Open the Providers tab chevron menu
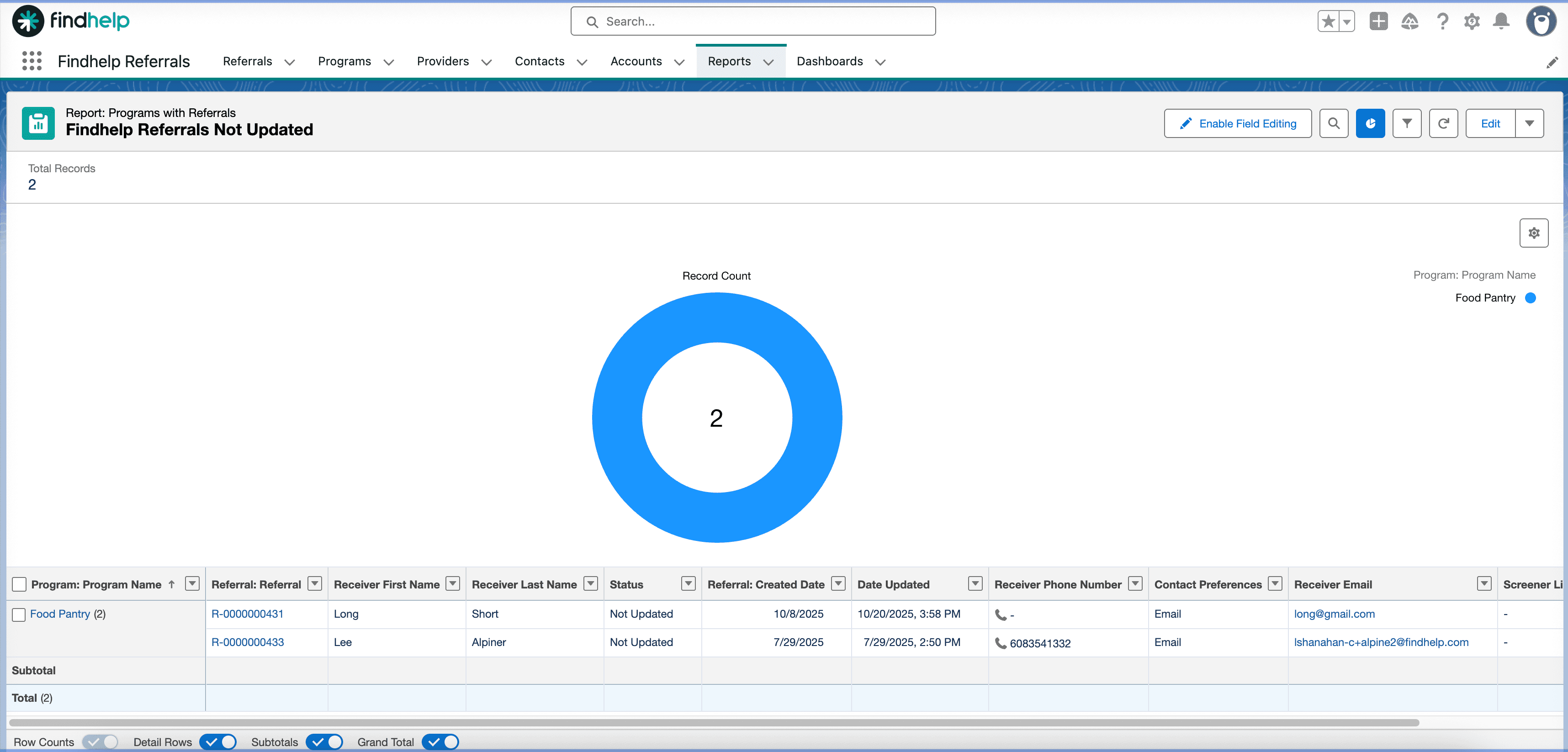 tap(487, 62)
